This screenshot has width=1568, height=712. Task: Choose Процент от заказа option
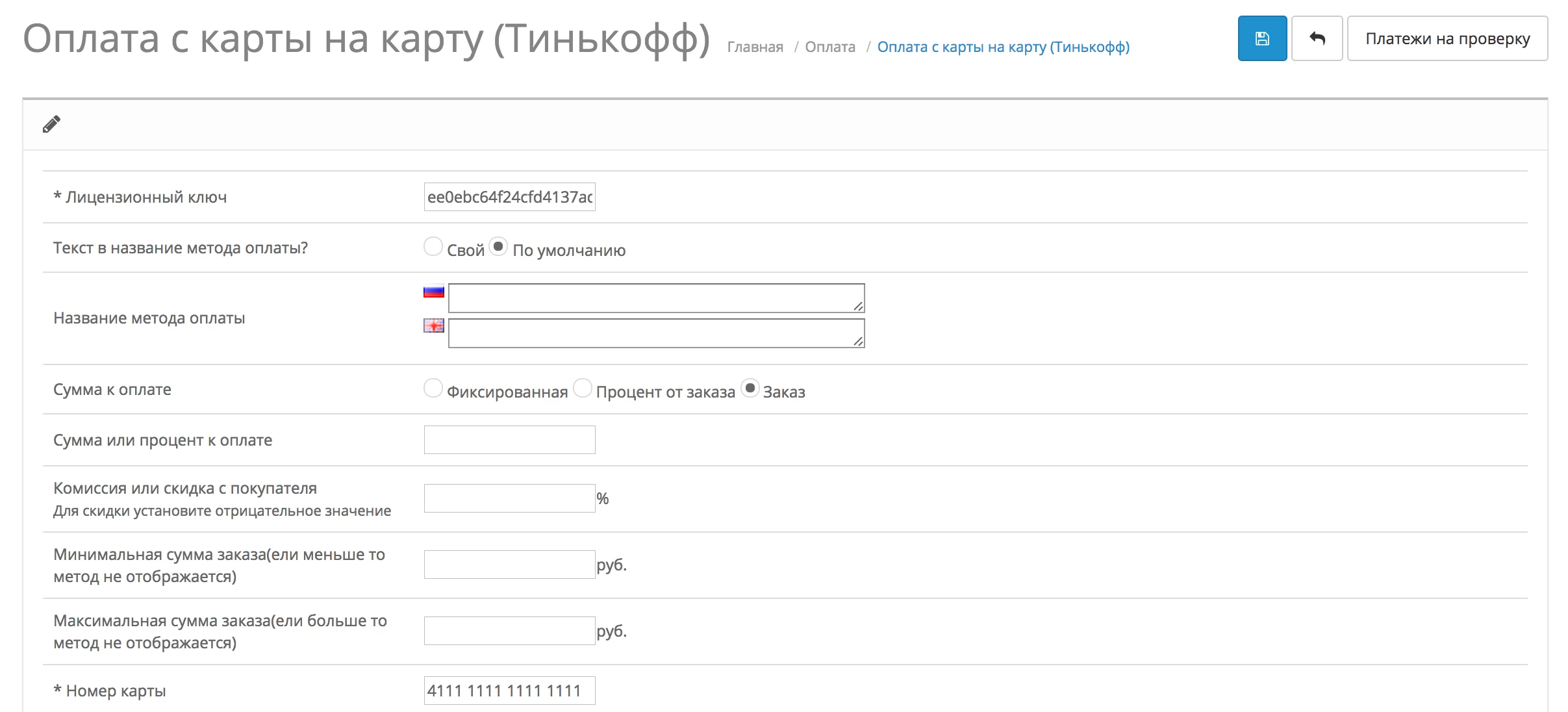coord(583,388)
